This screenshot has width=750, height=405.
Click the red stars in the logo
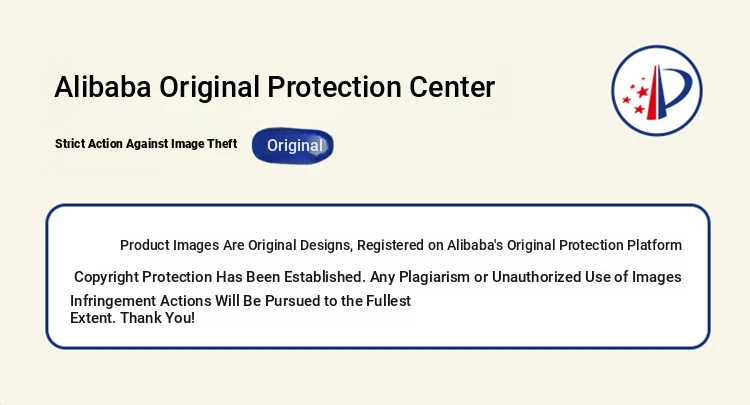636,96
